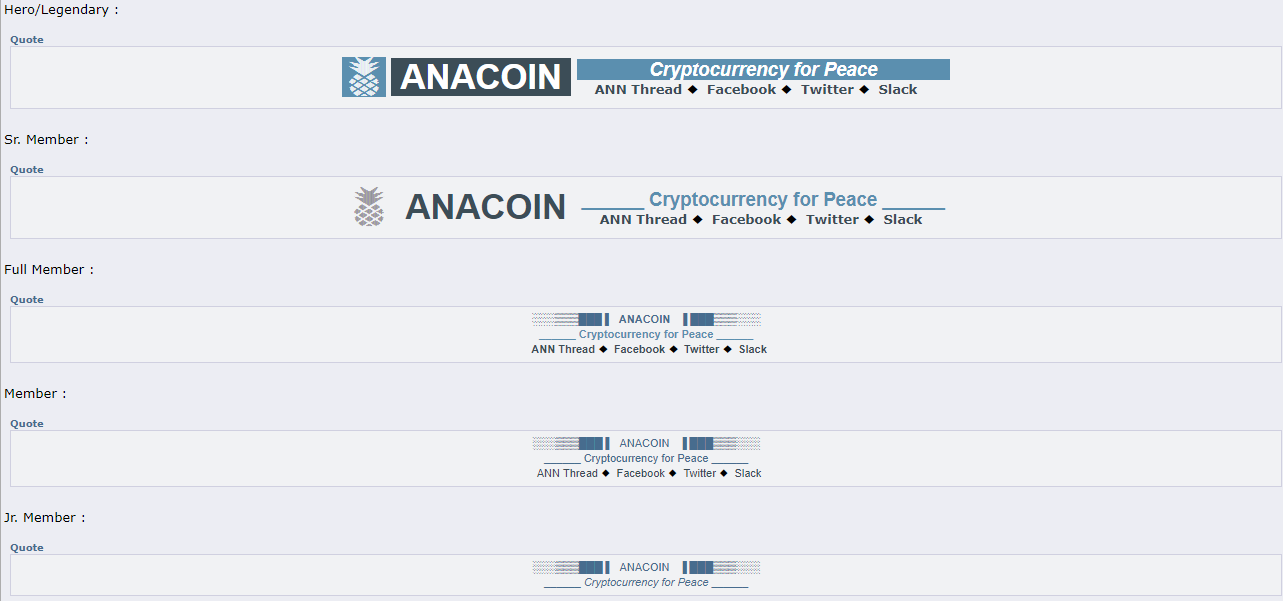Open ANN Thread link in Hero/Legendary signature
This screenshot has height=601, width=1283.
[638, 90]
